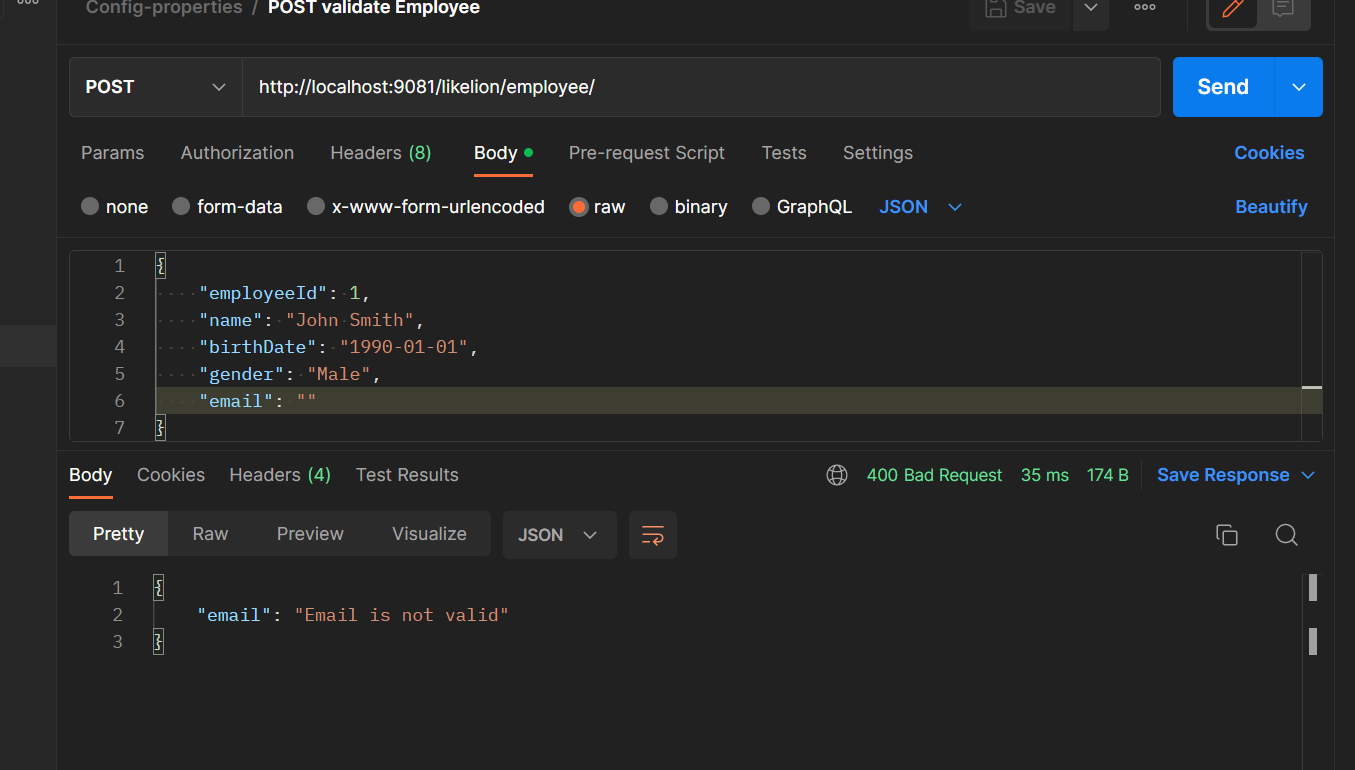Image resolution: width=1355 pixels, height=770 pixels.
Task: Switch body format to binary
Action: pos(688,206)
